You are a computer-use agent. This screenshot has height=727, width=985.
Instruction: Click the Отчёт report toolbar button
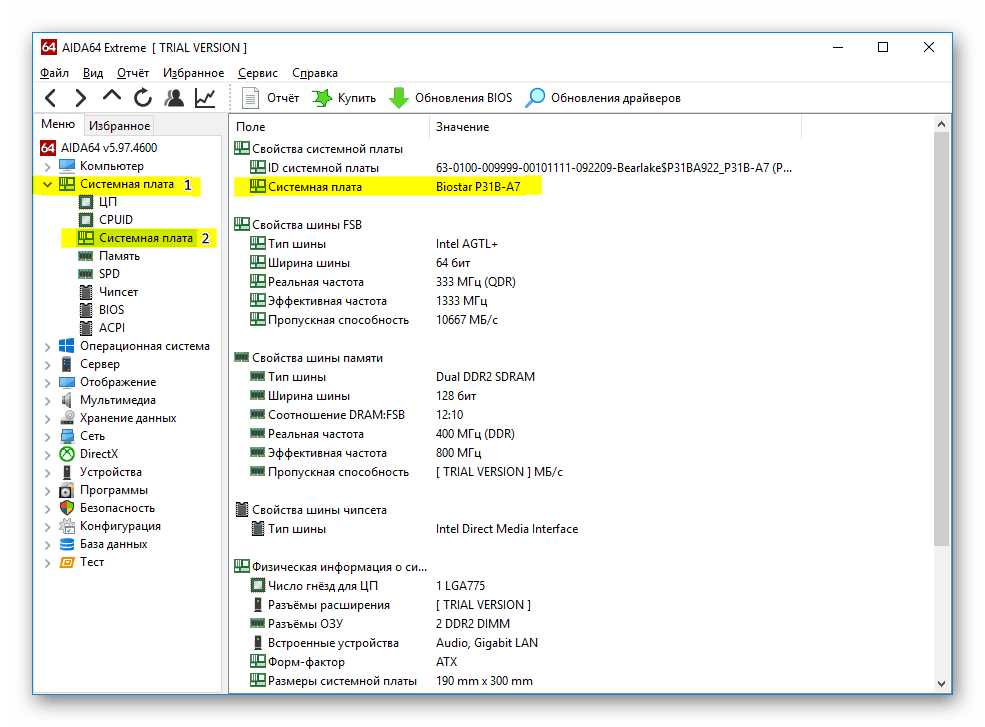pyautogui.click(x=271, y=98)
